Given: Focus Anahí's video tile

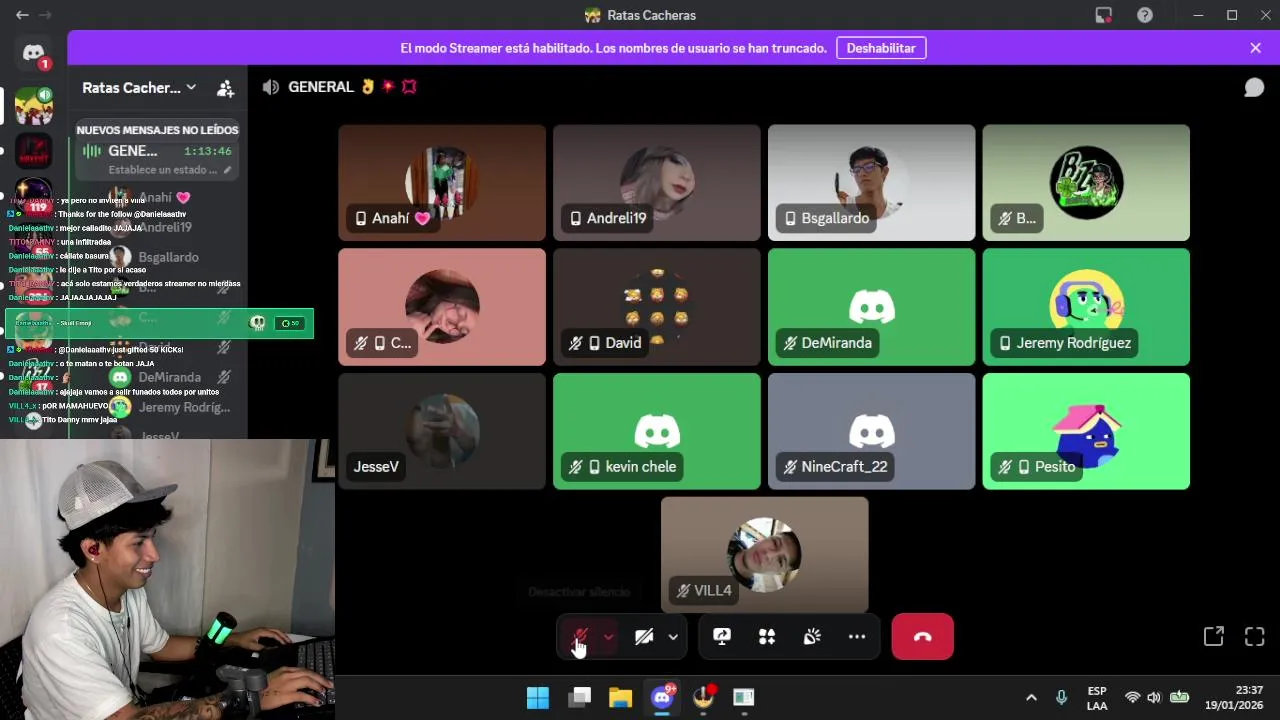Looking at the screenshot, I should pyautogui.click(x=442, y=182).
